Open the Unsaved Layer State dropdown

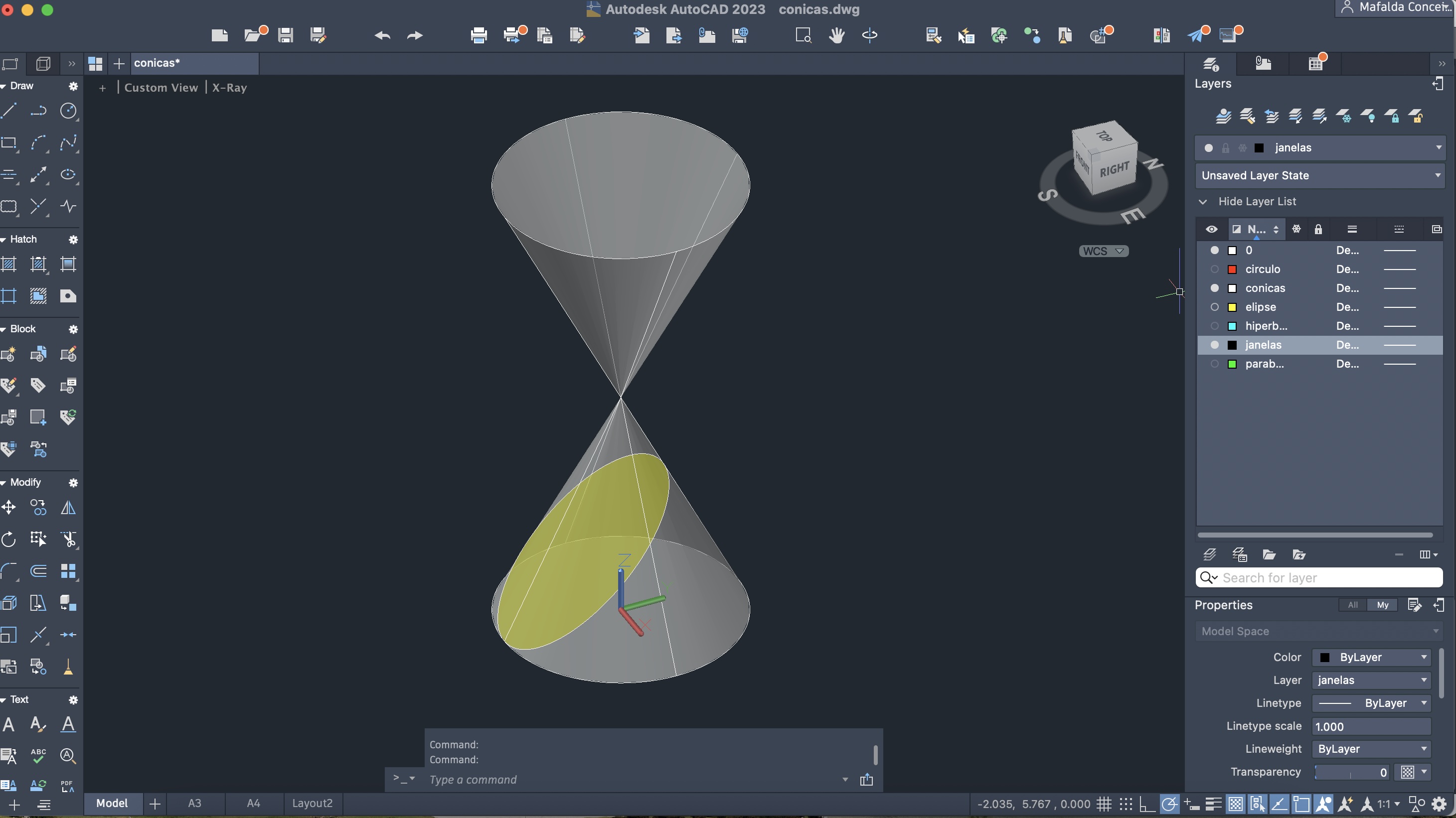pos(1319,175)
